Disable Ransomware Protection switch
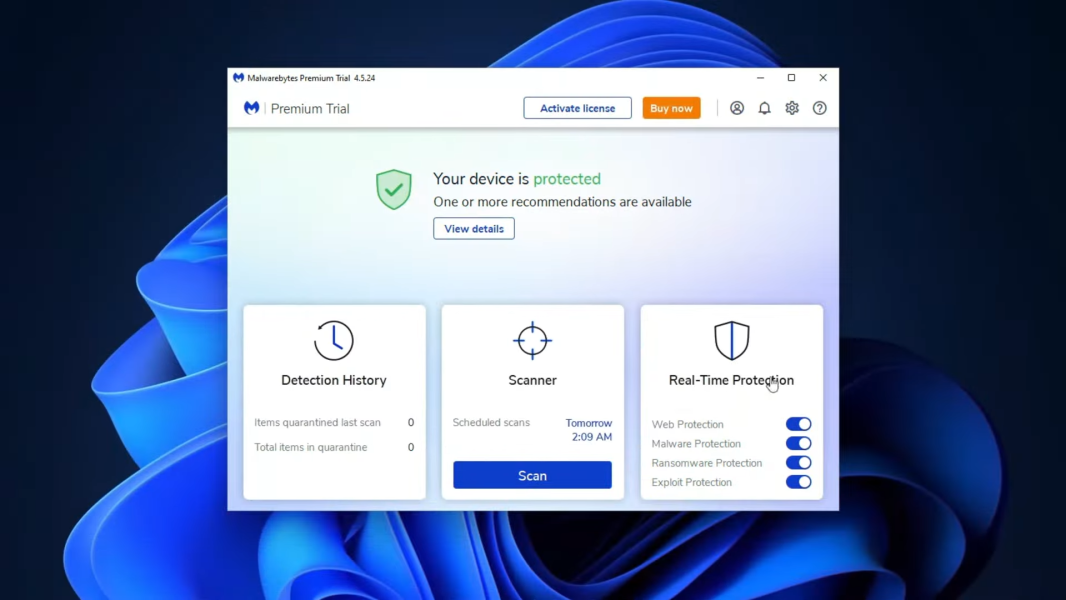 click(798, 463)
